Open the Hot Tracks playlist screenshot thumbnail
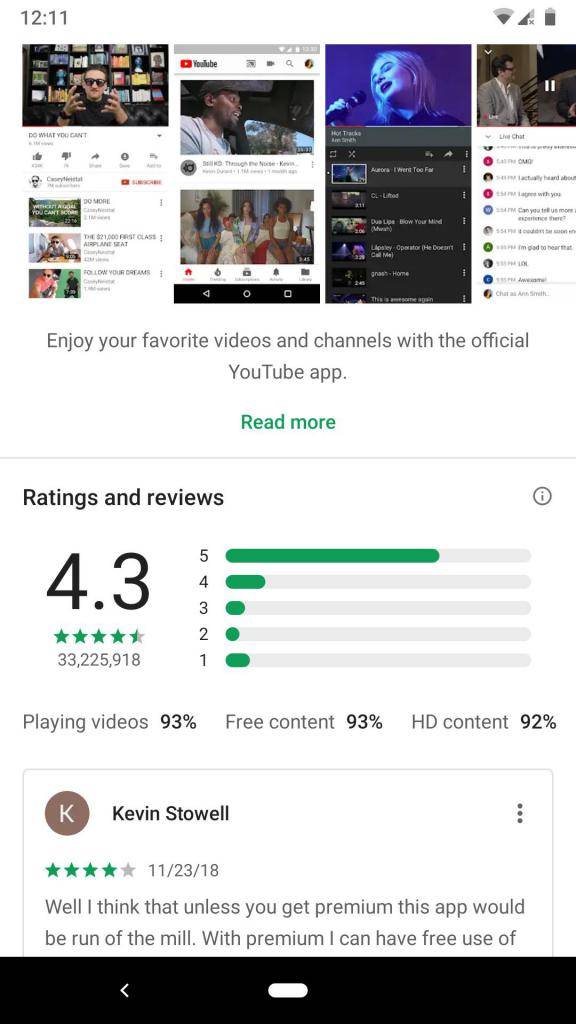The image size is (576, 1024). [398, 174]
